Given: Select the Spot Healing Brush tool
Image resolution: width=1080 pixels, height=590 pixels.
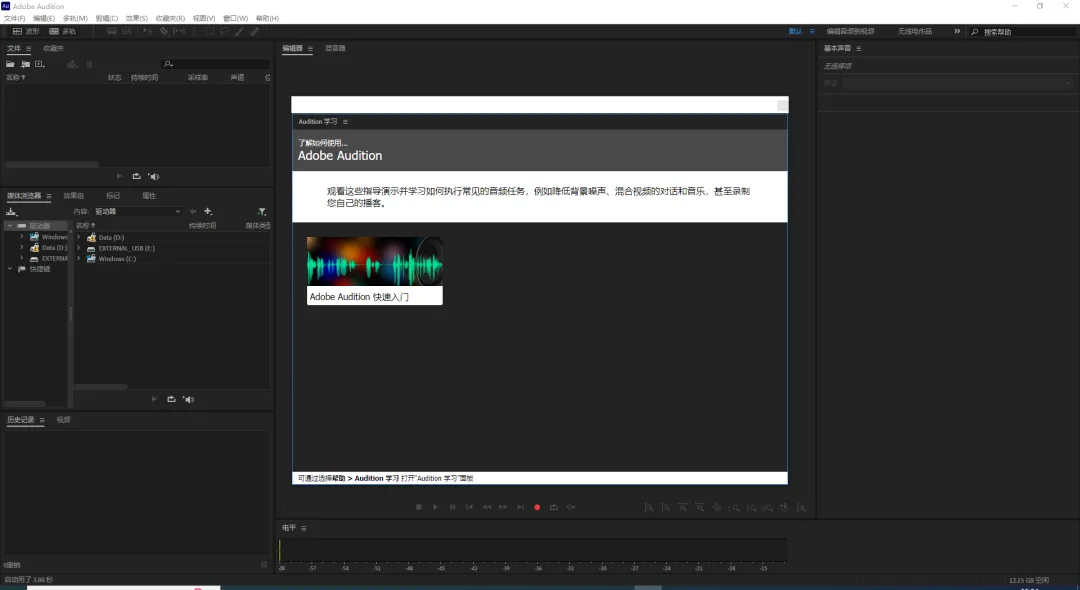Looking at the screenshot, I should (x=255, y=31).
